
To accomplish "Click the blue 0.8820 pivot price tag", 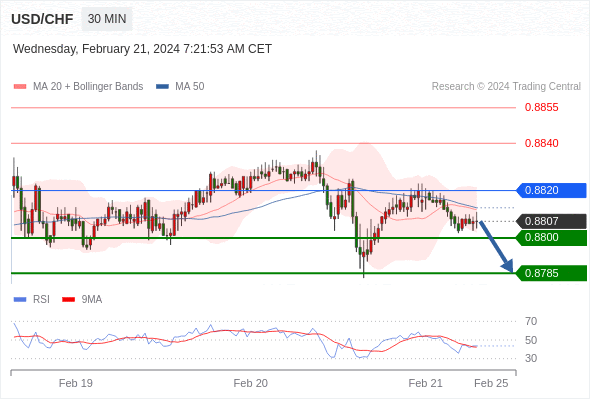I will pyautogui.click(x=551, y=190).
